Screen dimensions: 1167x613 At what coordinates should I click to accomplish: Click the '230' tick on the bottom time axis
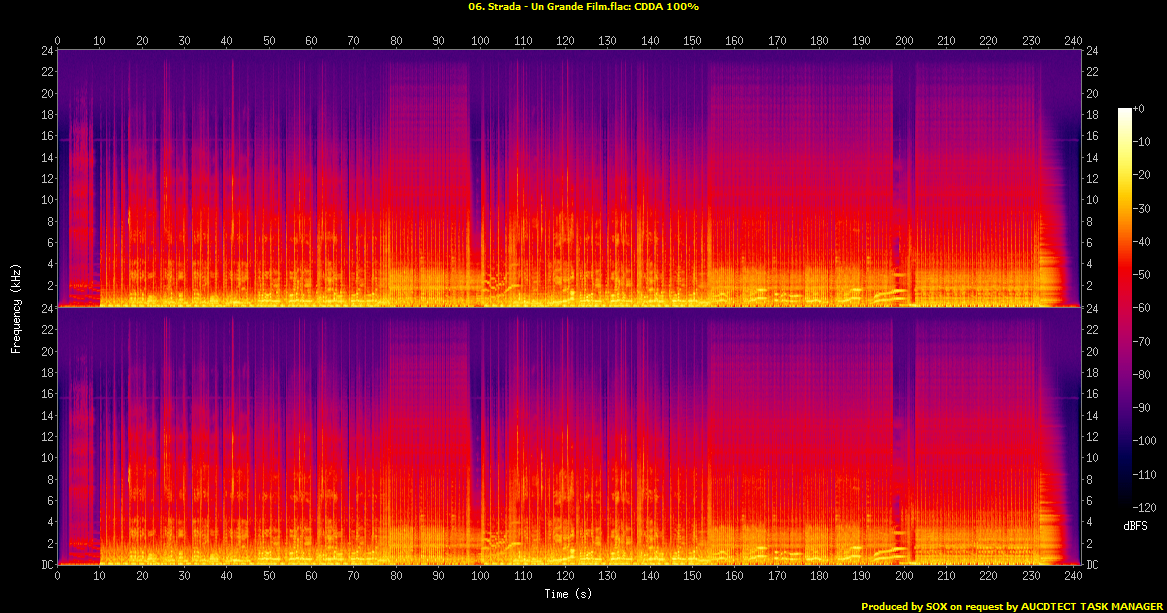1031,576
